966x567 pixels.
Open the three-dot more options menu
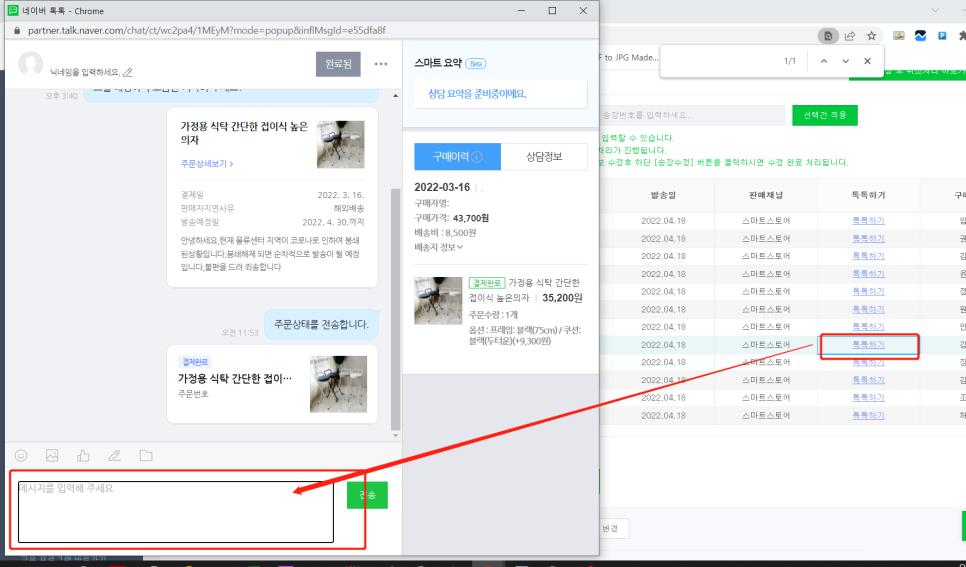coord(381,63)
